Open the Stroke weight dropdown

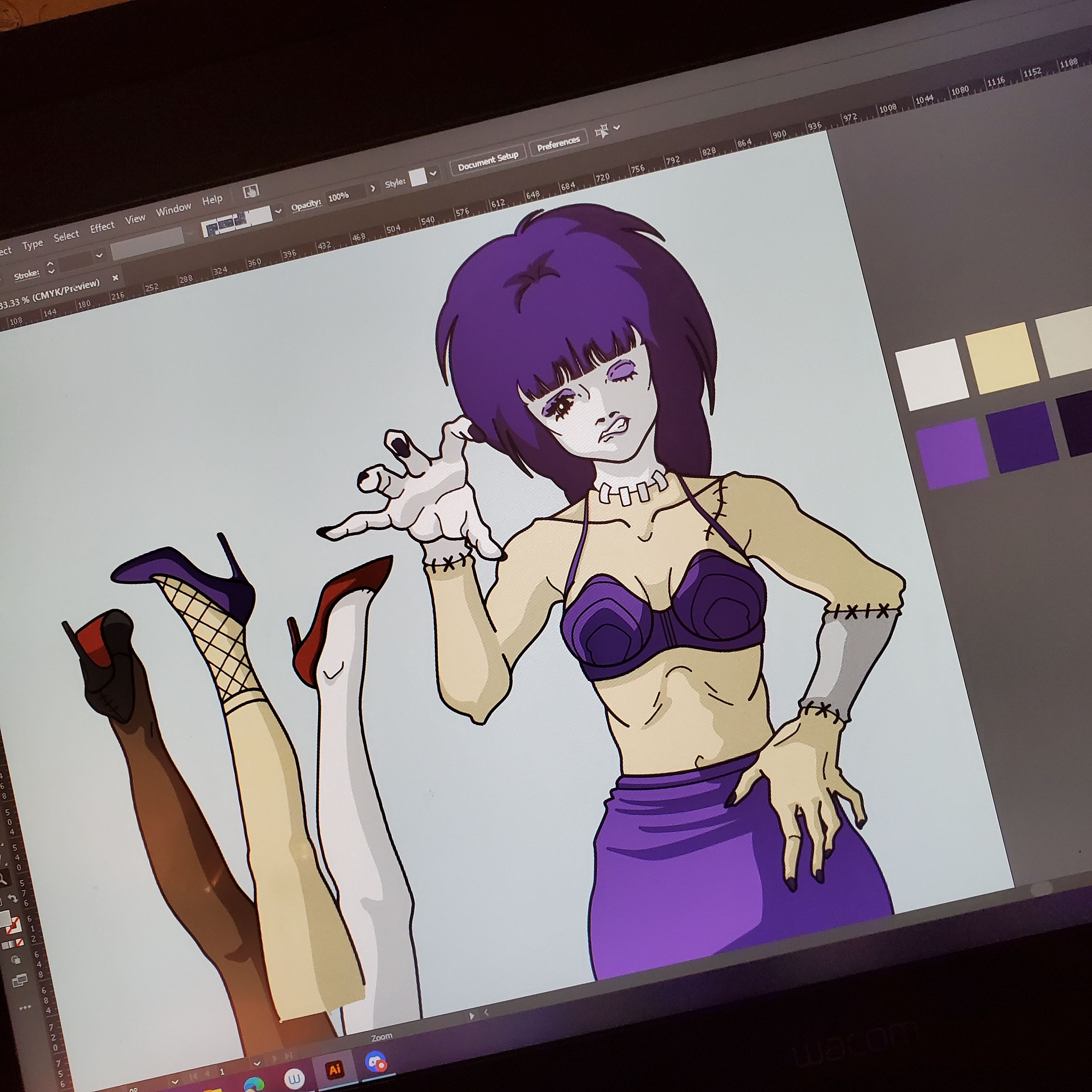pyautogui.click(x=99, y=255)
